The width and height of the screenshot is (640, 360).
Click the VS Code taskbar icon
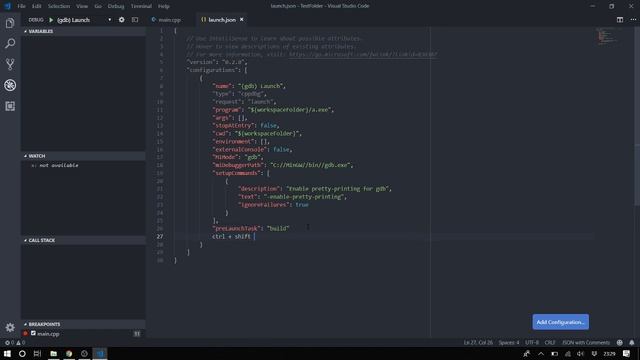tap(100, 353)
